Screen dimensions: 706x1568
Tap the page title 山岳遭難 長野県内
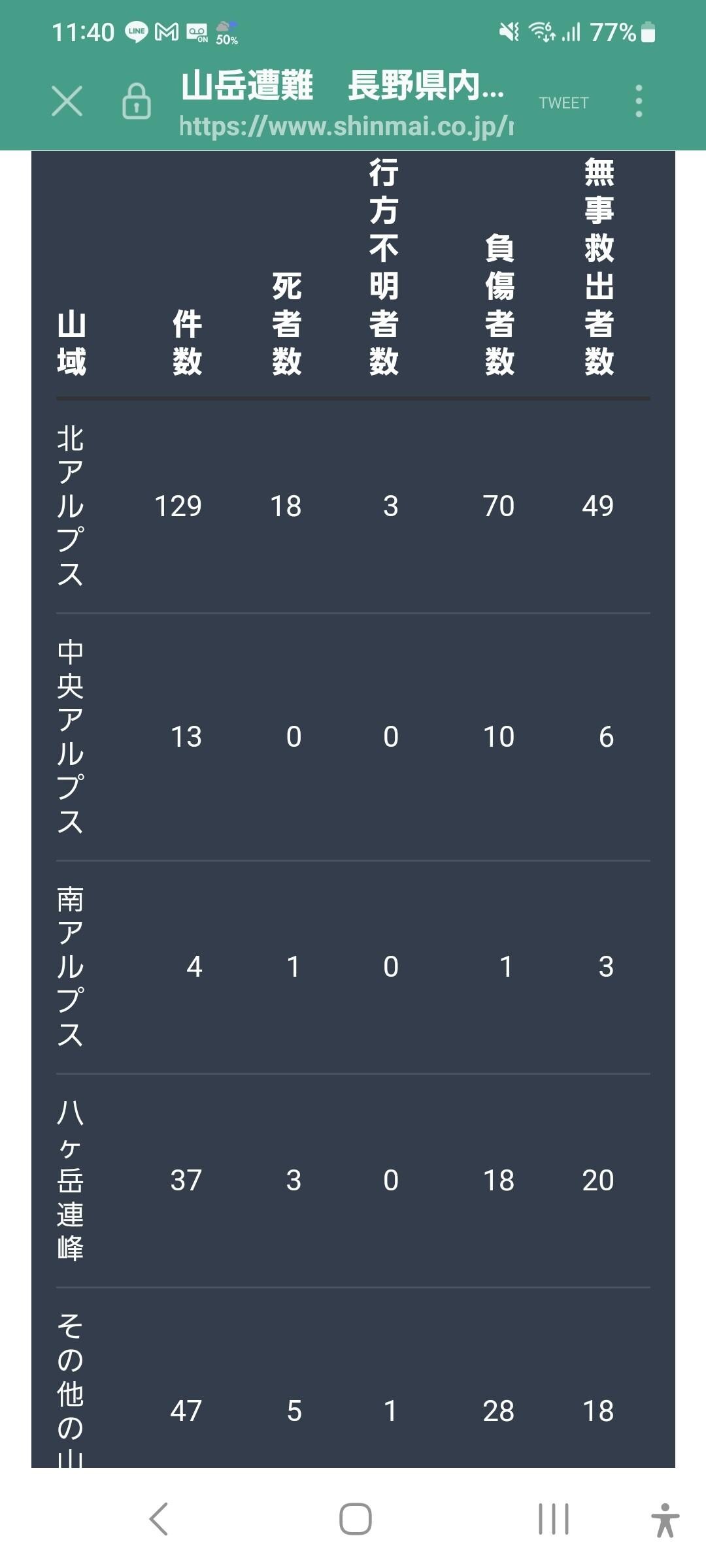click(x=343, y=86)
